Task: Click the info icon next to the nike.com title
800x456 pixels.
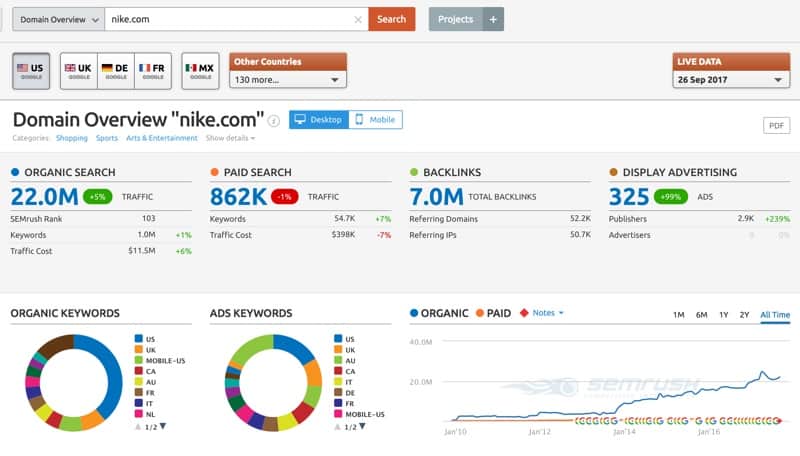Action: pos(274,121)
